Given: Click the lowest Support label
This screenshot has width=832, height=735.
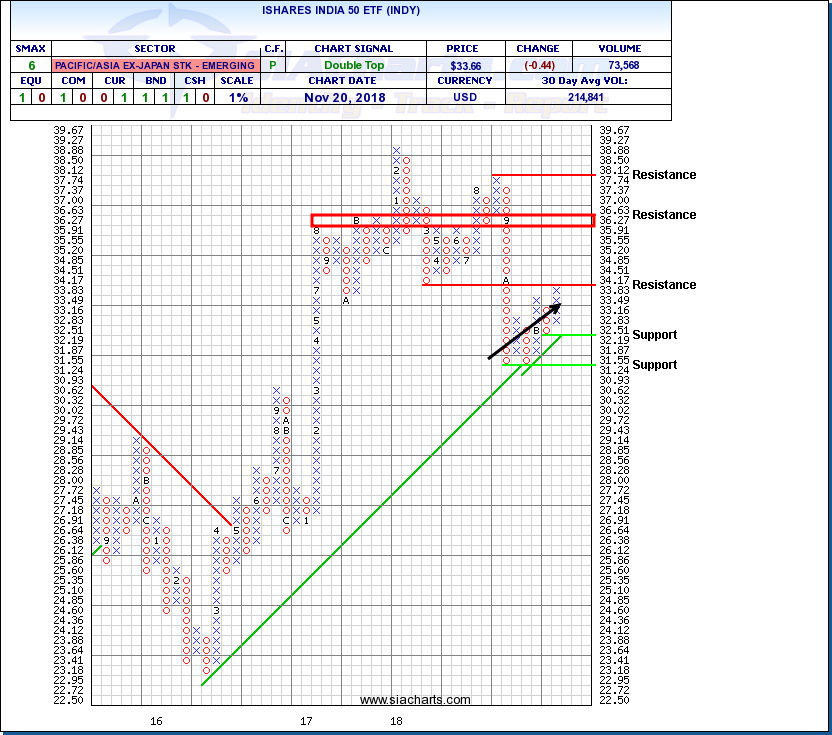Looking at the screenshot, I should coord(654,365).
